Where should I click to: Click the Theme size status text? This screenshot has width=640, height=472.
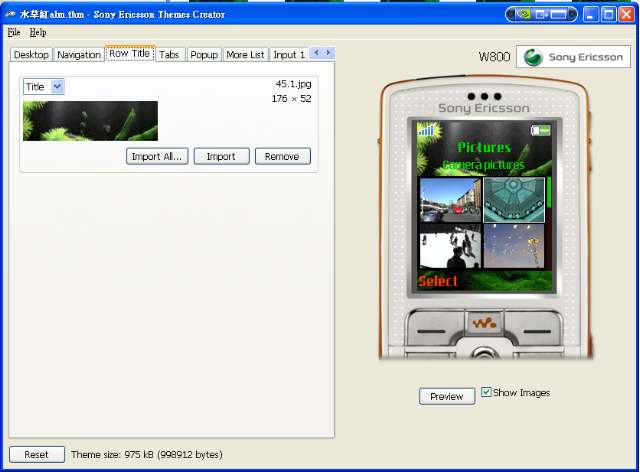coord(147,454)
